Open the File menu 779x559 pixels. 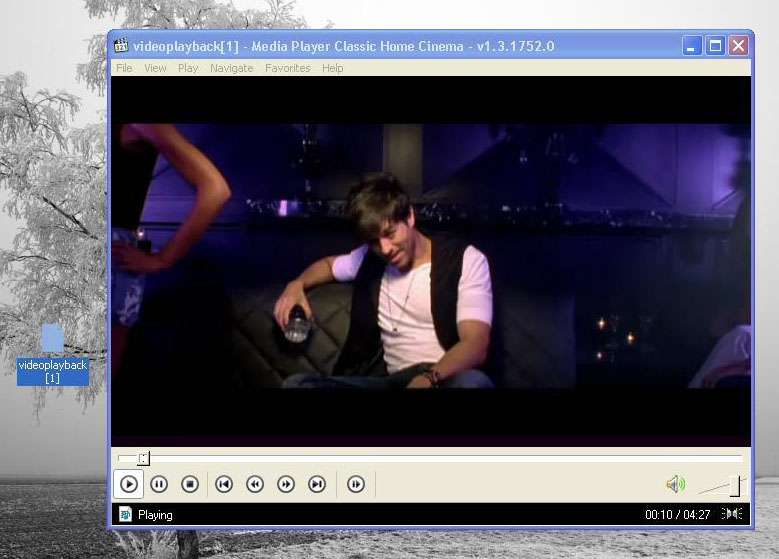coord(124,68)
